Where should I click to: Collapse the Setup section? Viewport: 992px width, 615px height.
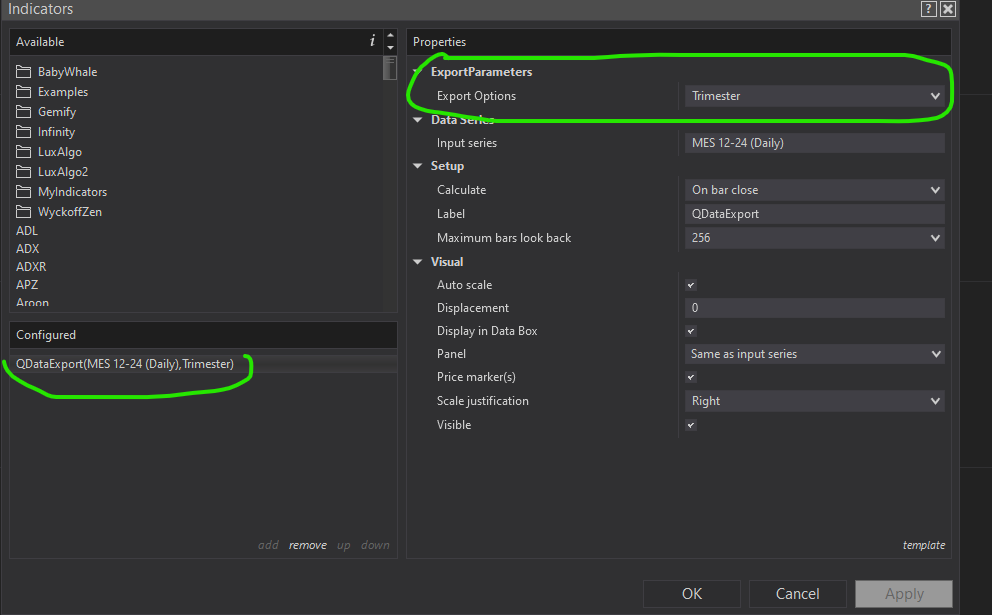pyautogui.click(x=419, y=166)
